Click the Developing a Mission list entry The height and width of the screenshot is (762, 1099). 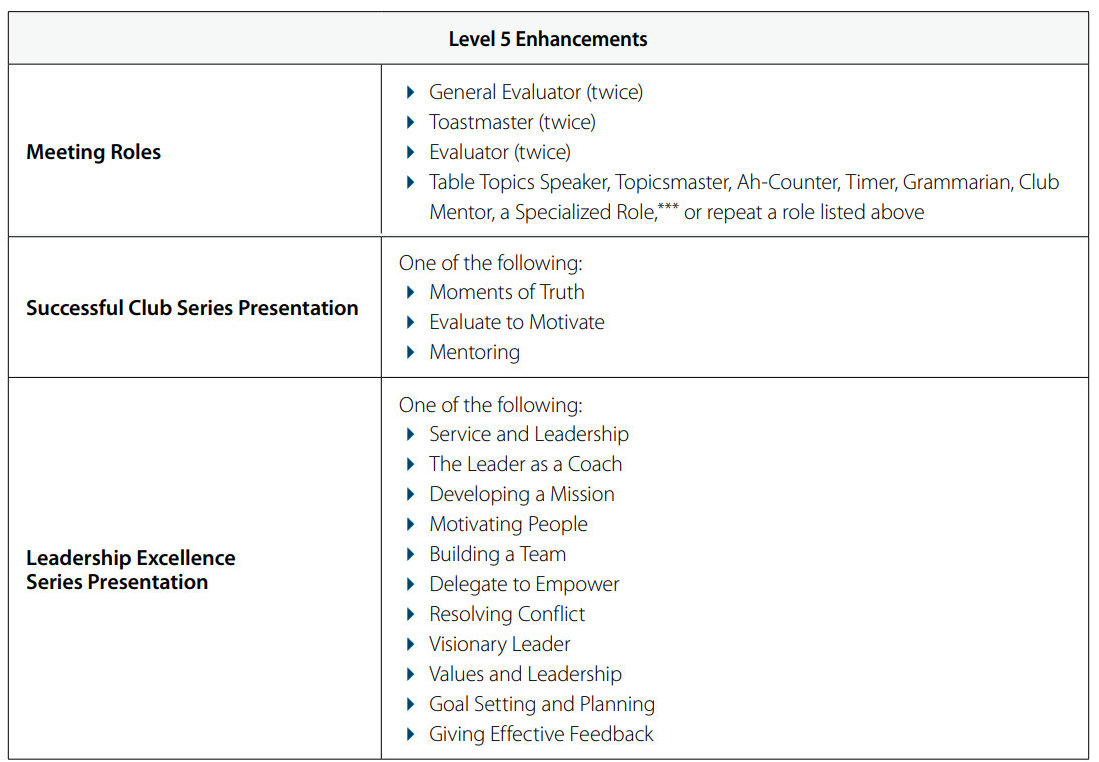coord(522,494)
